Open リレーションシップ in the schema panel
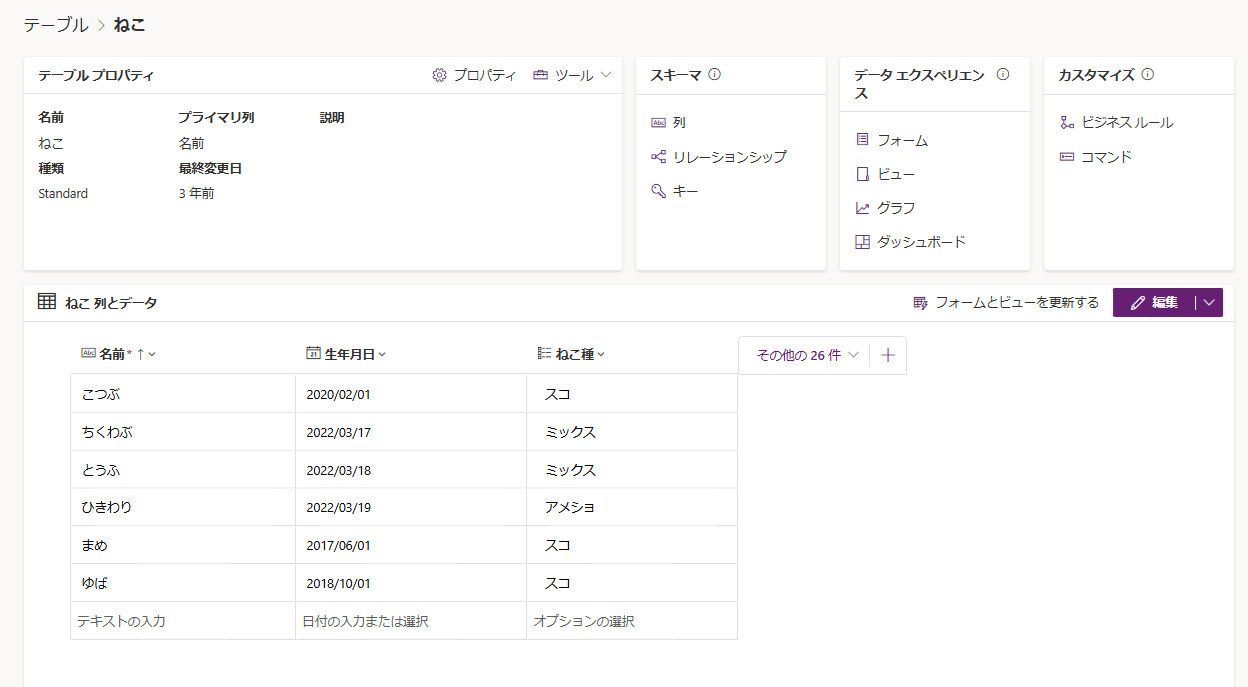 point(725,156)
